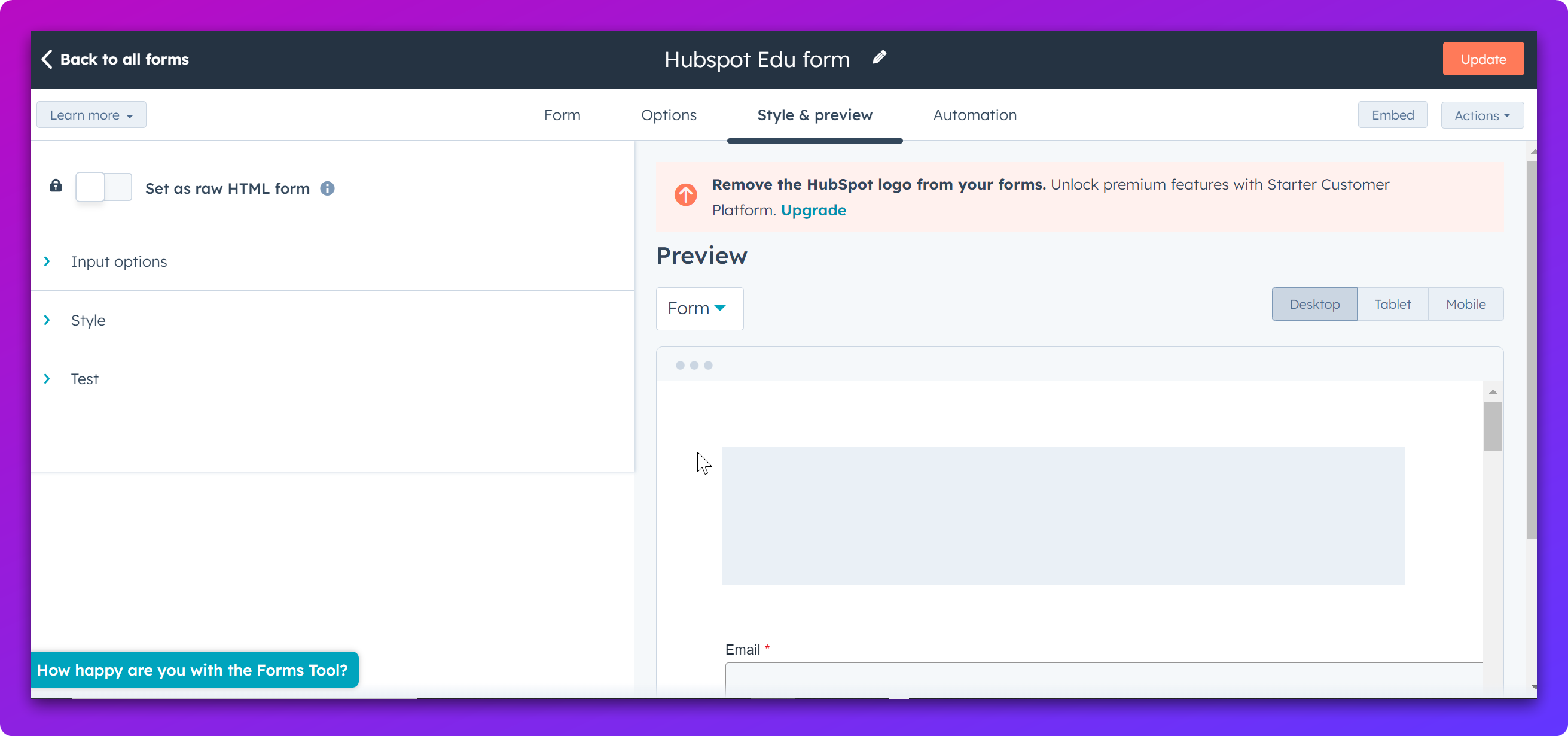The image size is (1568, 736).
Task: Go to the Automation tab
Action: point(975,115)
